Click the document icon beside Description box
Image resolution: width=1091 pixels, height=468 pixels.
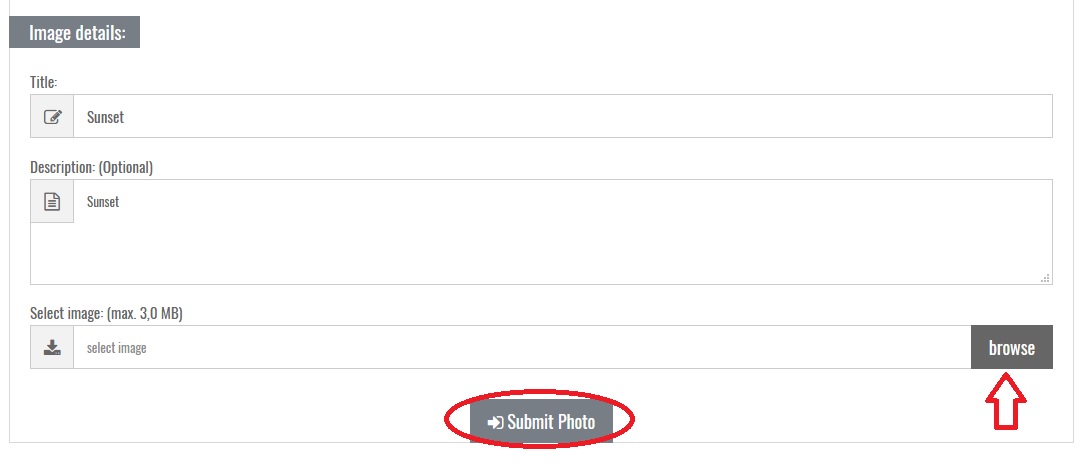pyautogui.click(x=52, y=202)
